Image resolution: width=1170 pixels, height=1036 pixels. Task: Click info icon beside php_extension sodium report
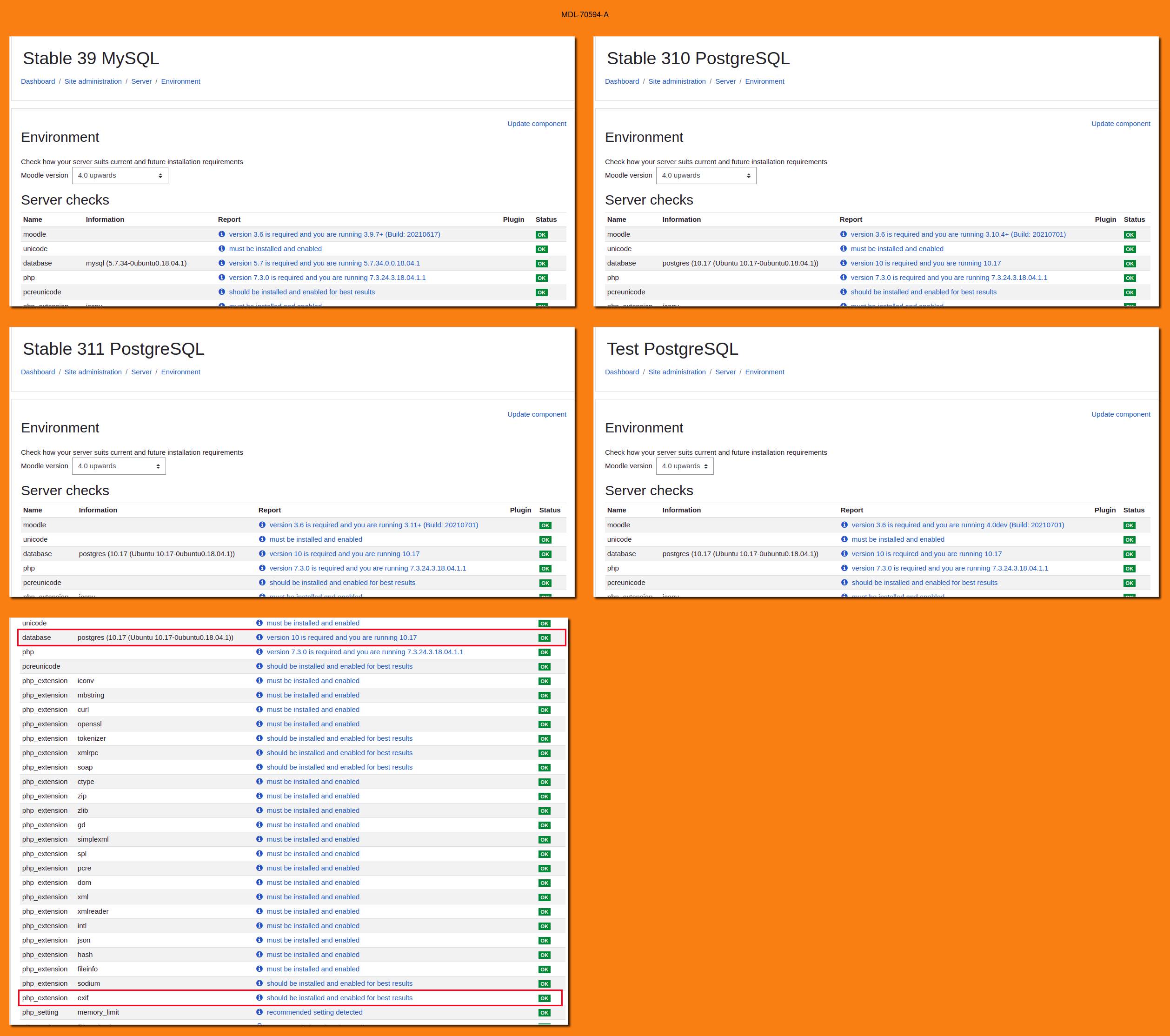click(259, 983)
